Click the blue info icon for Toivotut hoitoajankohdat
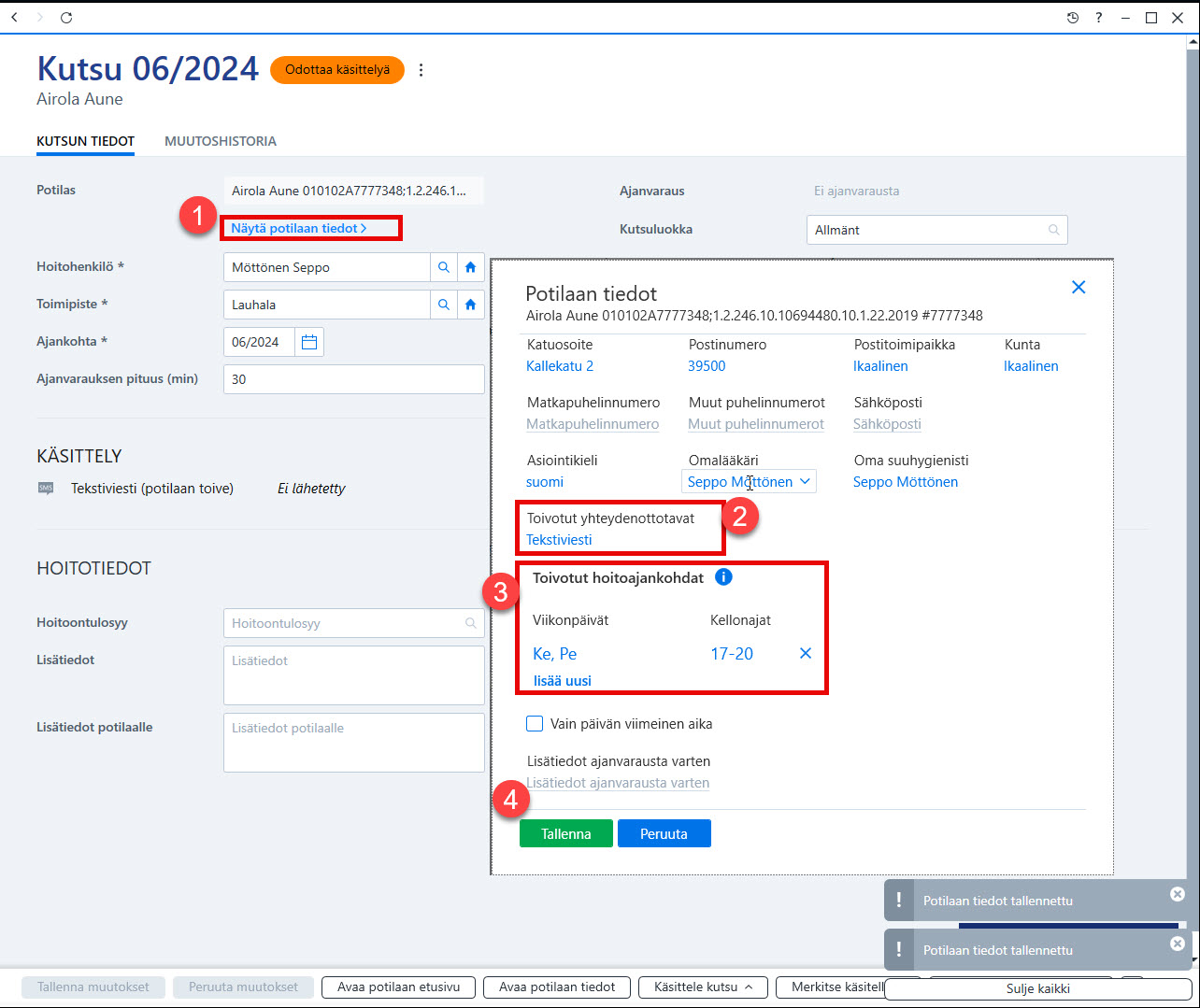Viewport: 1200px width, 1008px height. tap(723, 577)
